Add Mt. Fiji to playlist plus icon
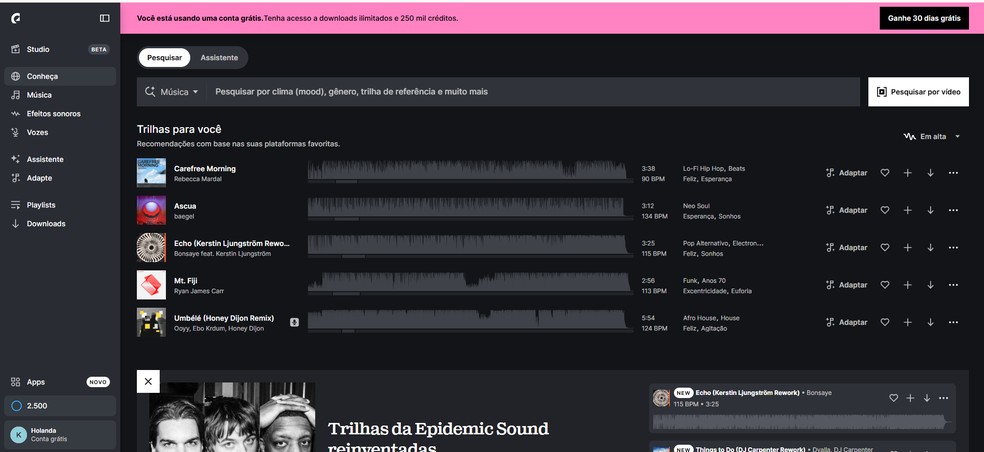 coord(907,285)
